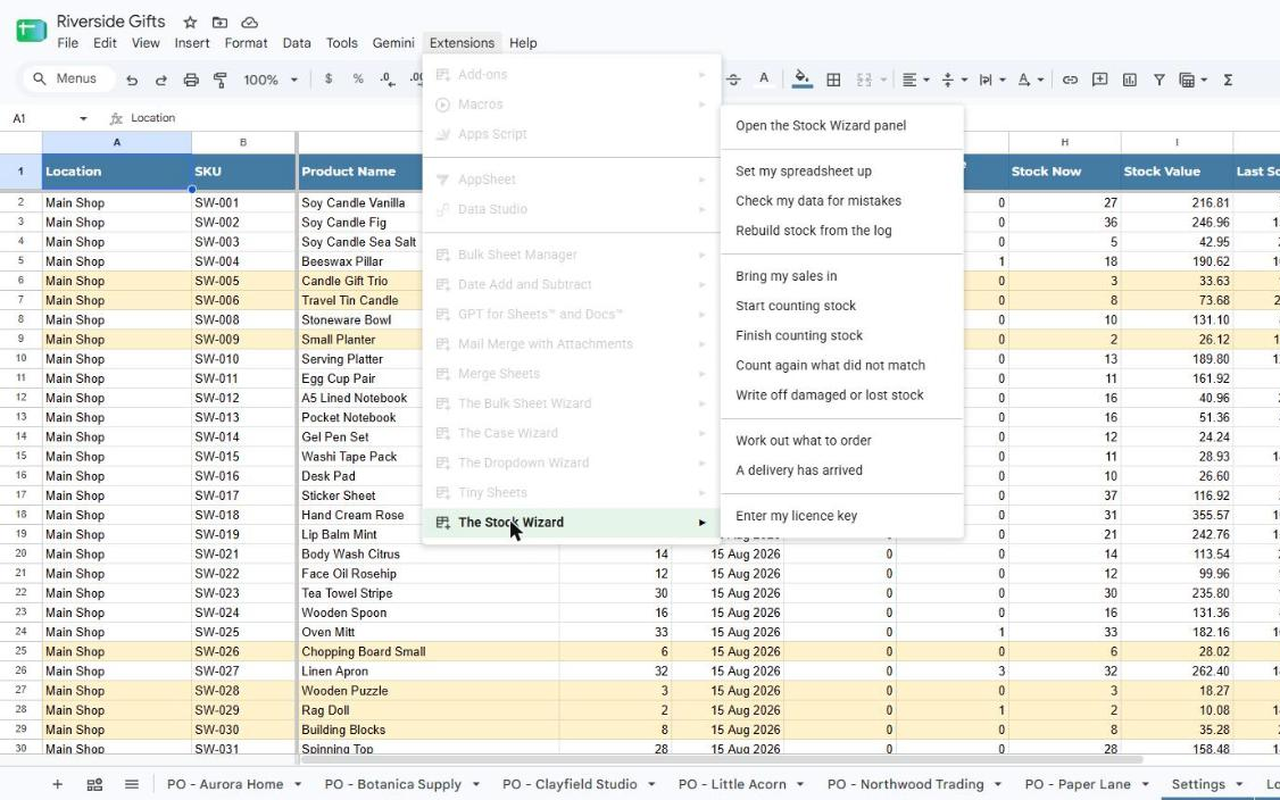Choose Start counting stock
Image resolution: width=1280 pixels, height=800 pixels.
pyautogui.click(x=842, y=306)
